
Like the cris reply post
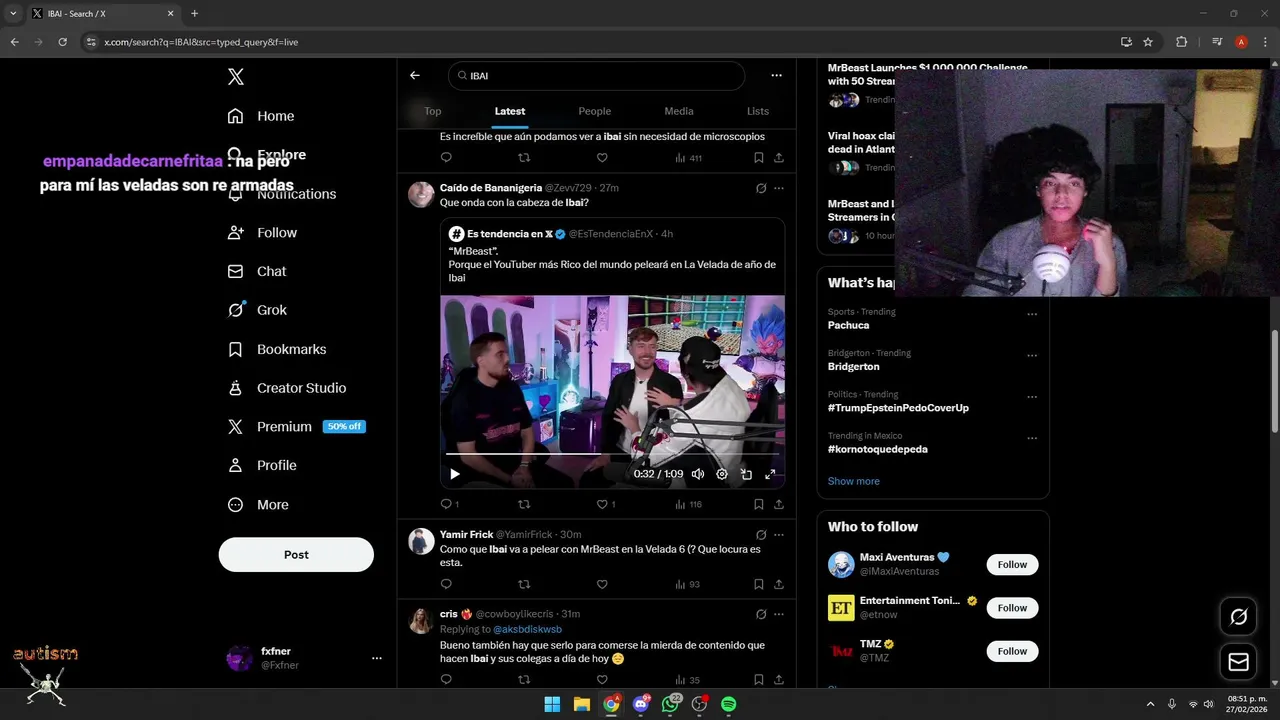(x=602, y=680)
